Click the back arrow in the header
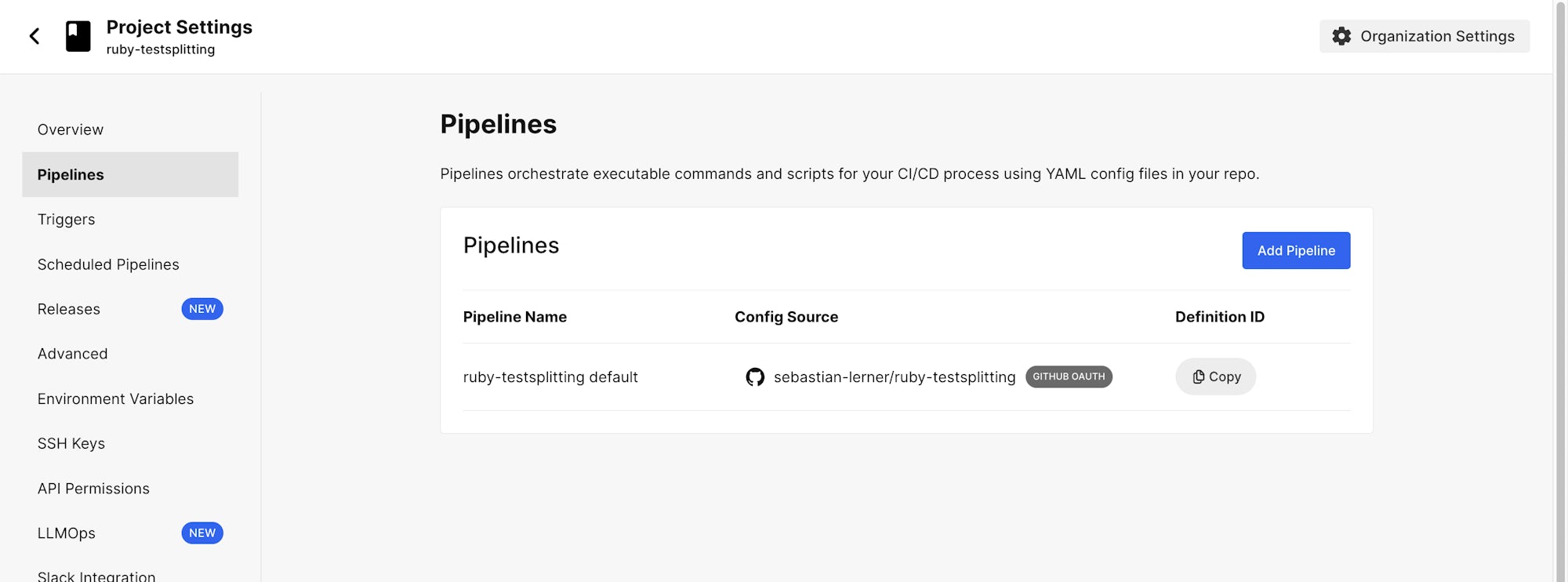 coord(34,35)
